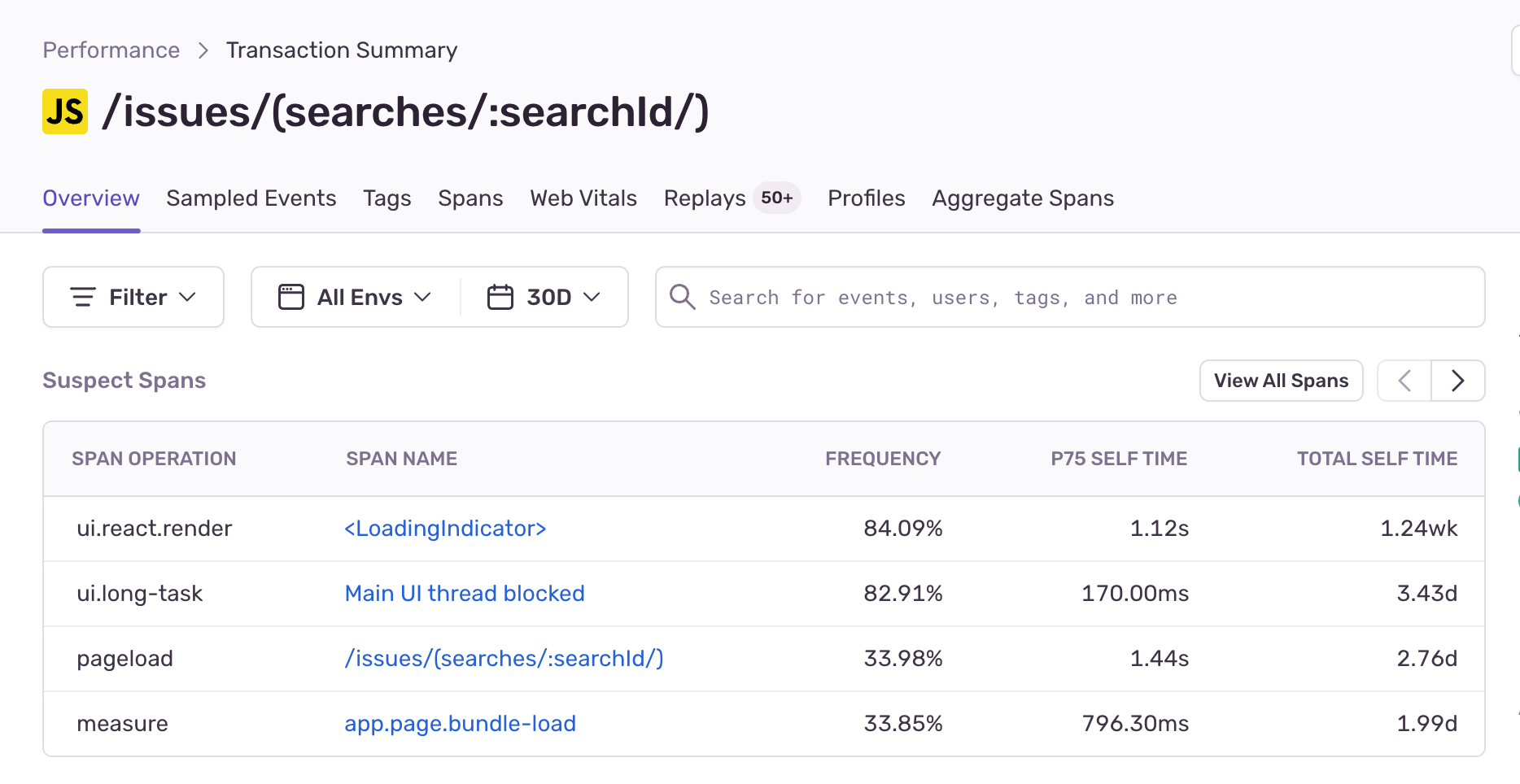
Task: Click the SPAN NAME column header
Action: pos(402,459)
